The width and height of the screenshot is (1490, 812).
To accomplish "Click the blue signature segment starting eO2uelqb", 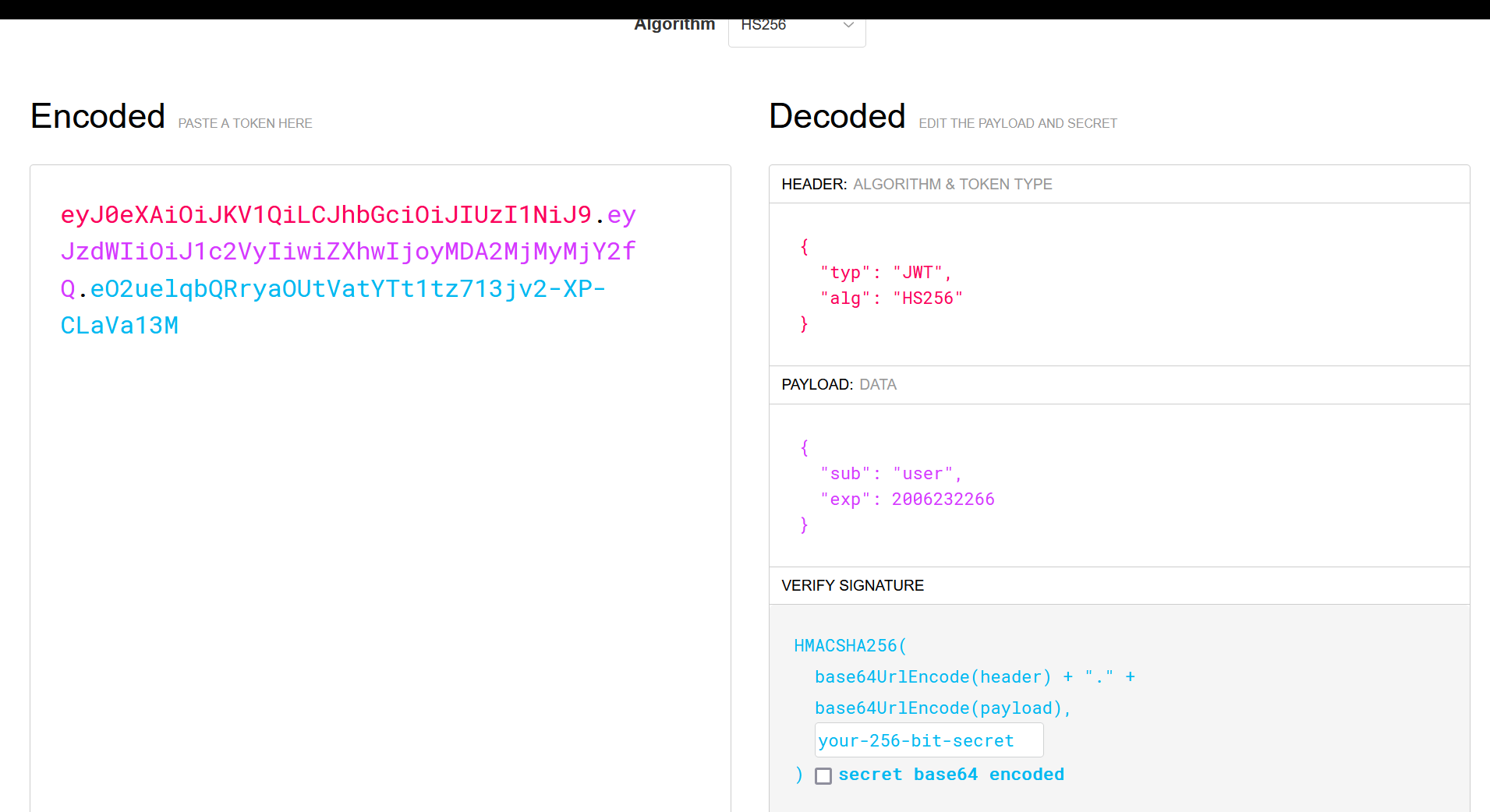I will click(x=348, y=289).
